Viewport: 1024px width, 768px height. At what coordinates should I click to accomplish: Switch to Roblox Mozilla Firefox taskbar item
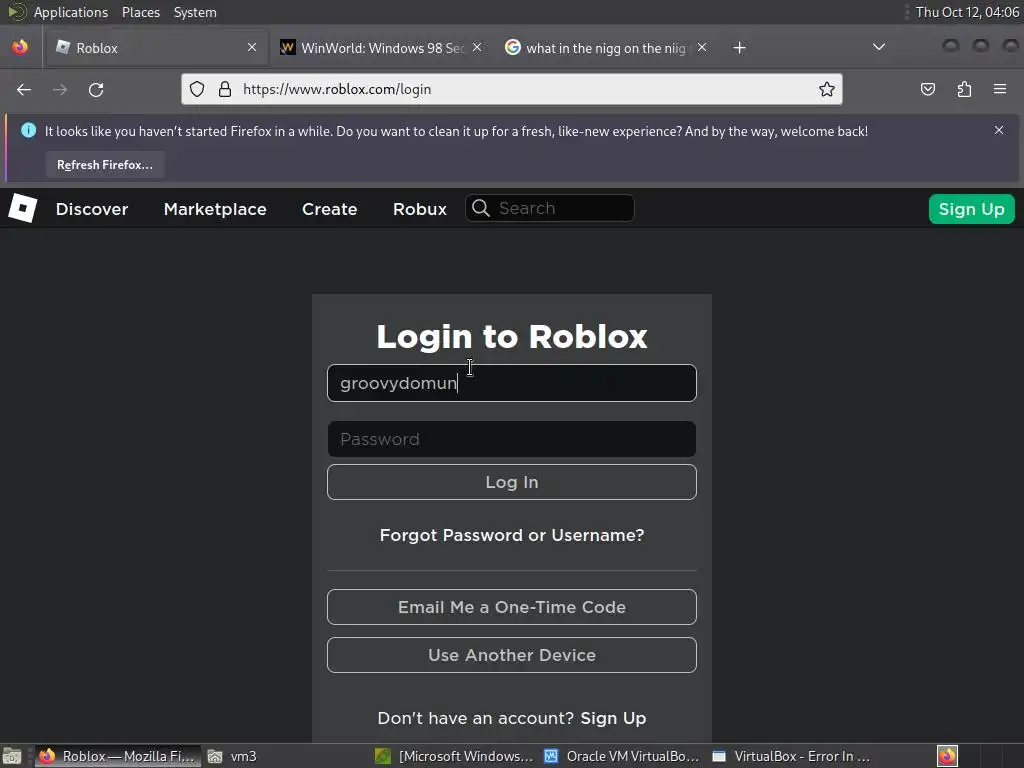(118, 756)
